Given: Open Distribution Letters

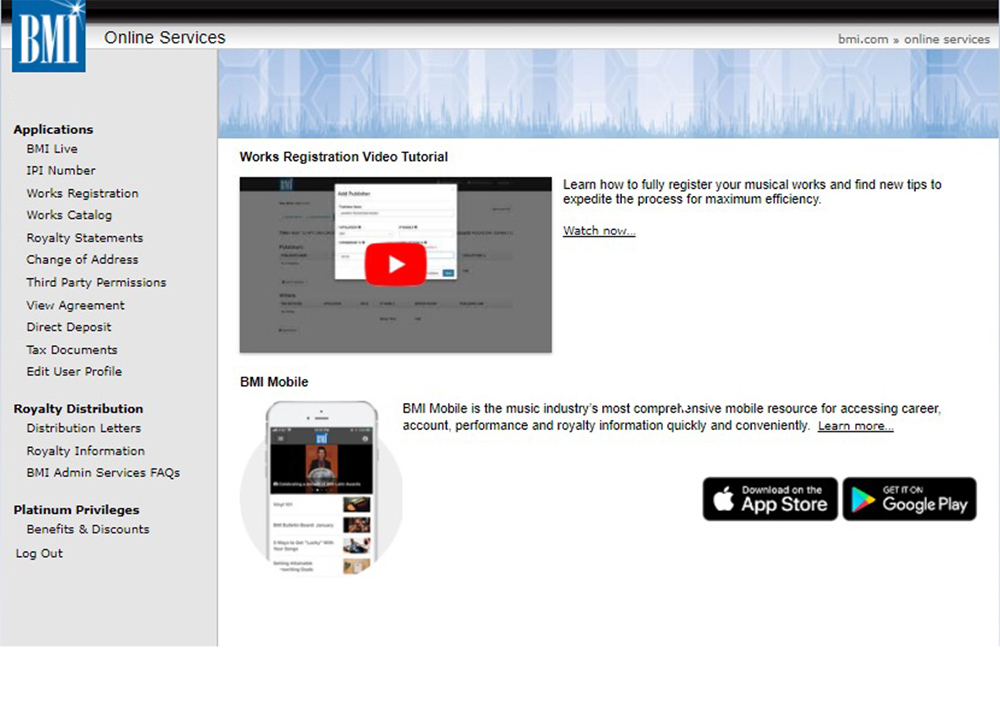Looking at the screenshot, I should [84, 429].
